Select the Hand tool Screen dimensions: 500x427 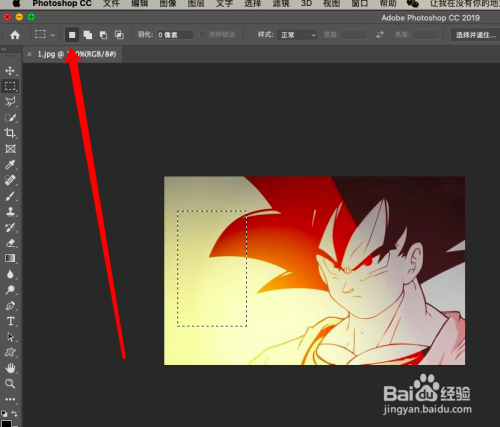coord(10,368)
